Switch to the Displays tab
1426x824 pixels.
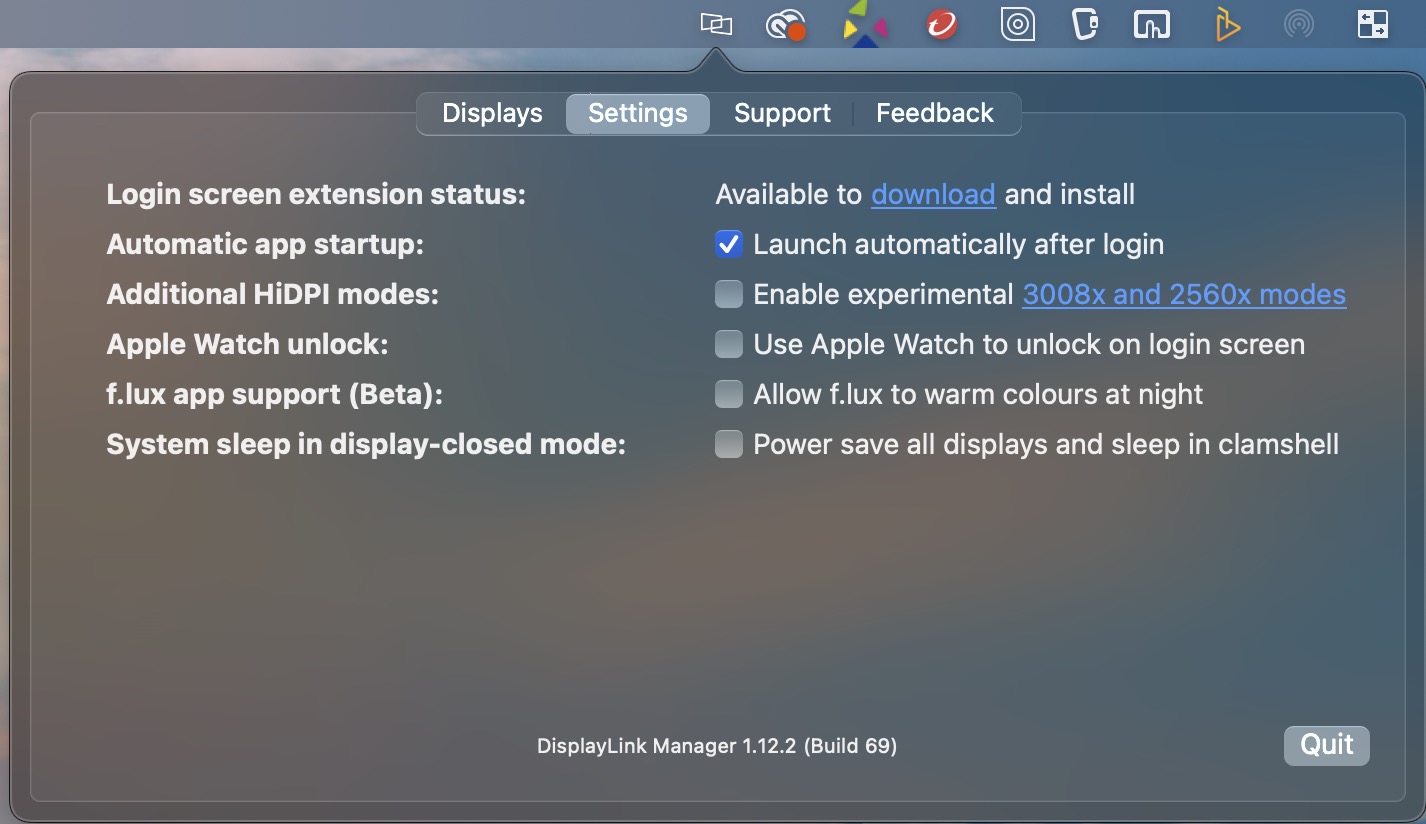[491, 113]
